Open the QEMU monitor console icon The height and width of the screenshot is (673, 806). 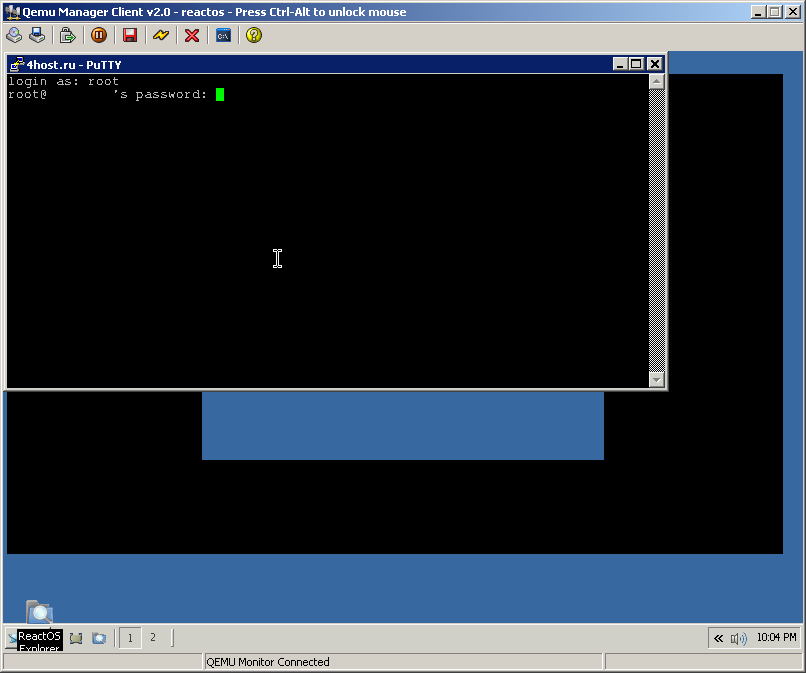point(223,35)
